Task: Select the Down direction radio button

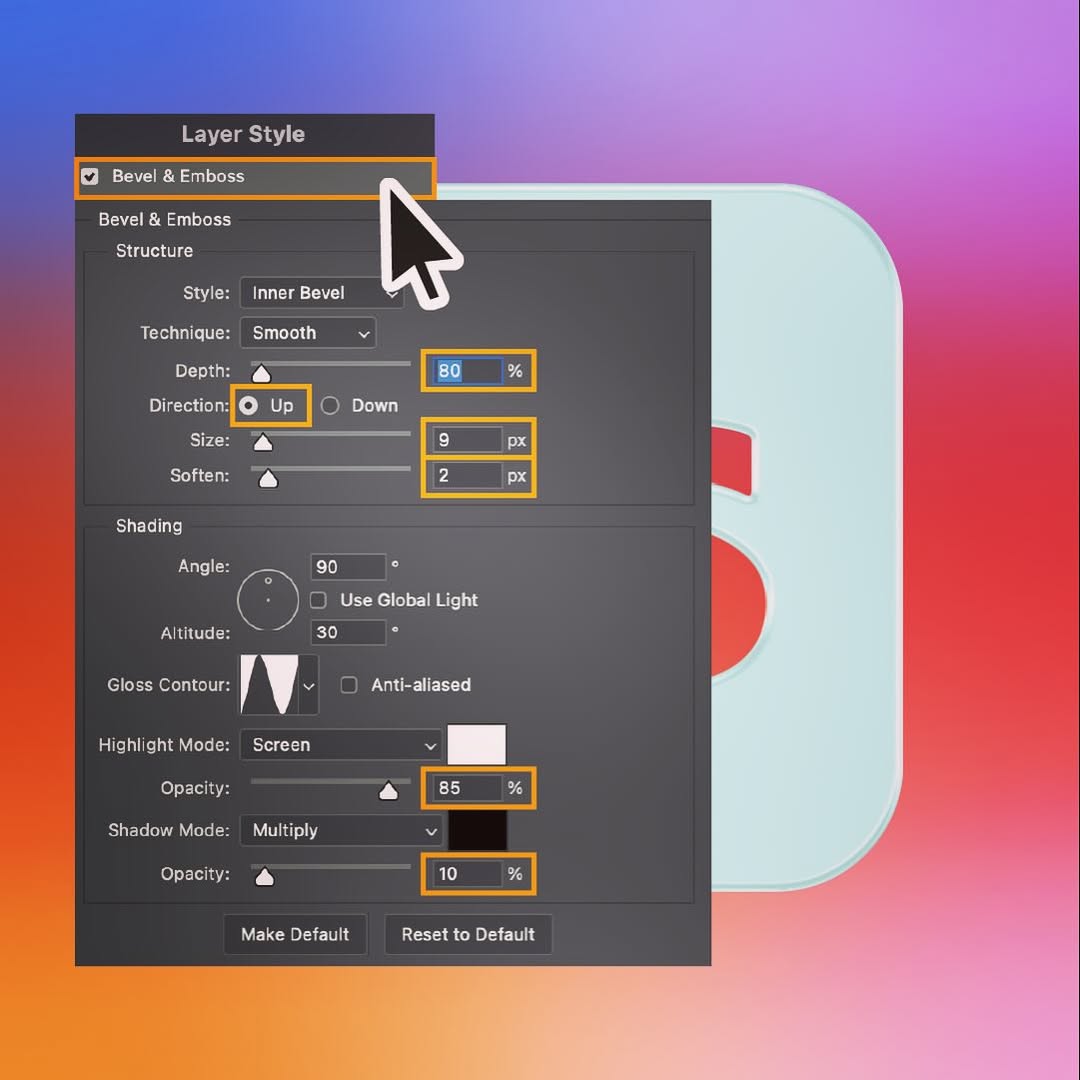Action: (330, 406)
